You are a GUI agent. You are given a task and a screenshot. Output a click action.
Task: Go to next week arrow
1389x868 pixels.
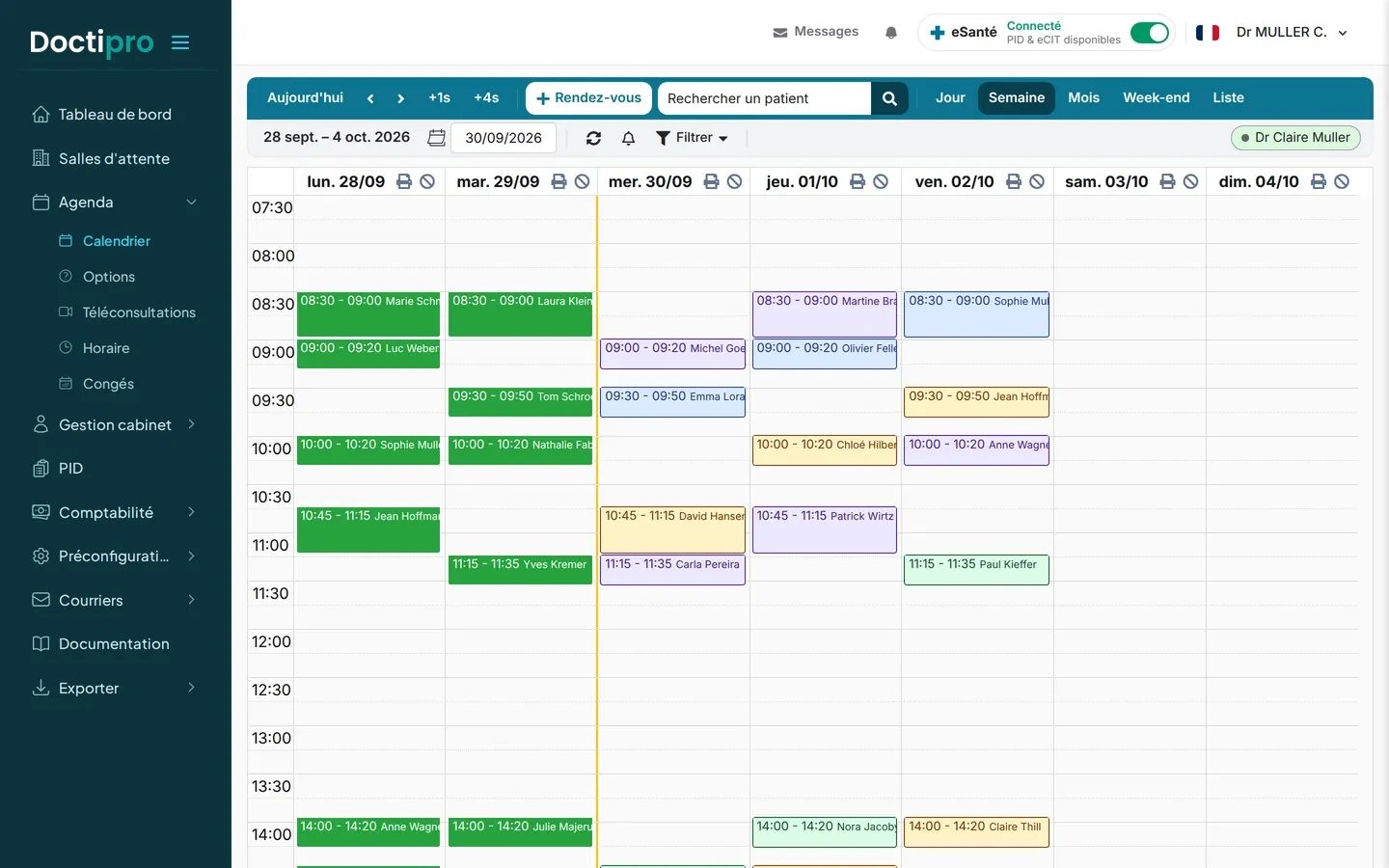click(401, 98)
